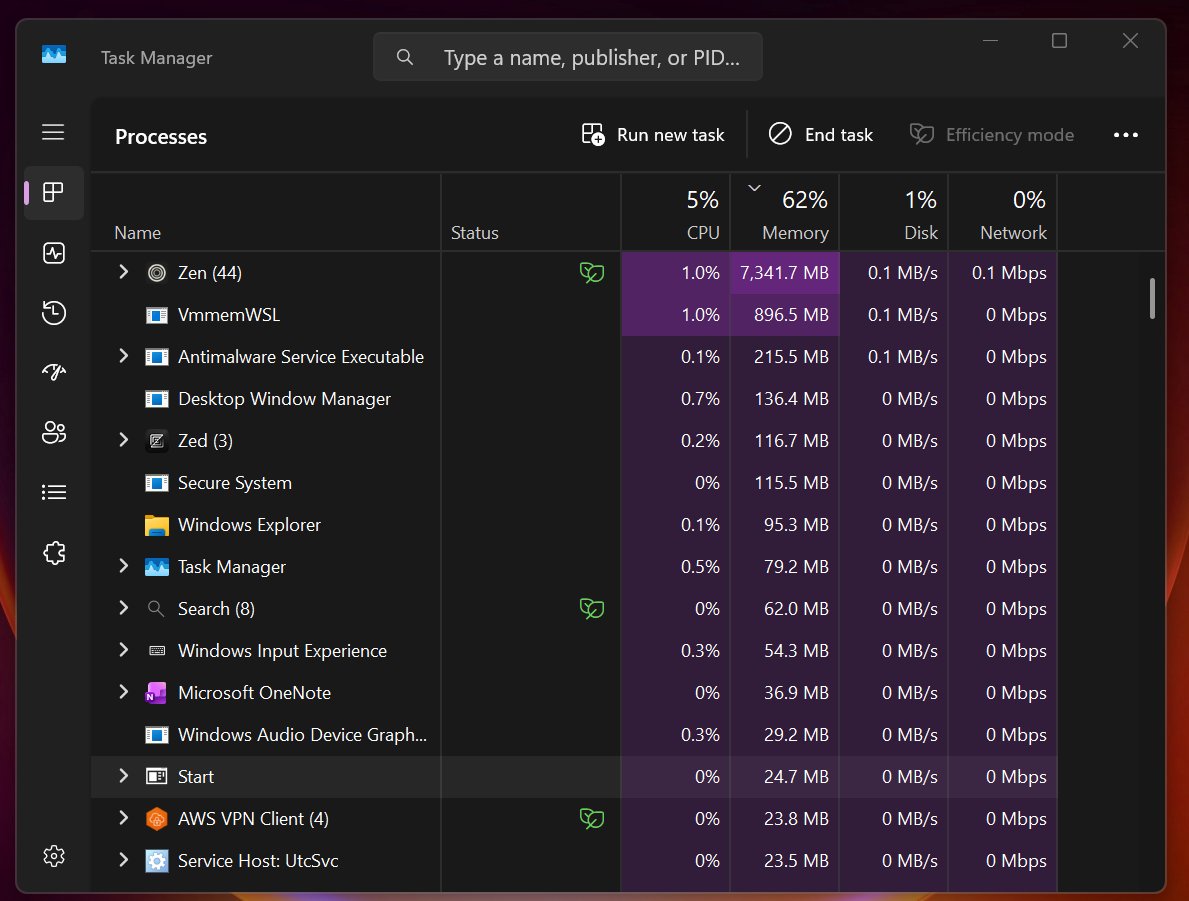1189x901 pixels.
Task: Sort processes by CPU column
Action: tap(676, 212)
